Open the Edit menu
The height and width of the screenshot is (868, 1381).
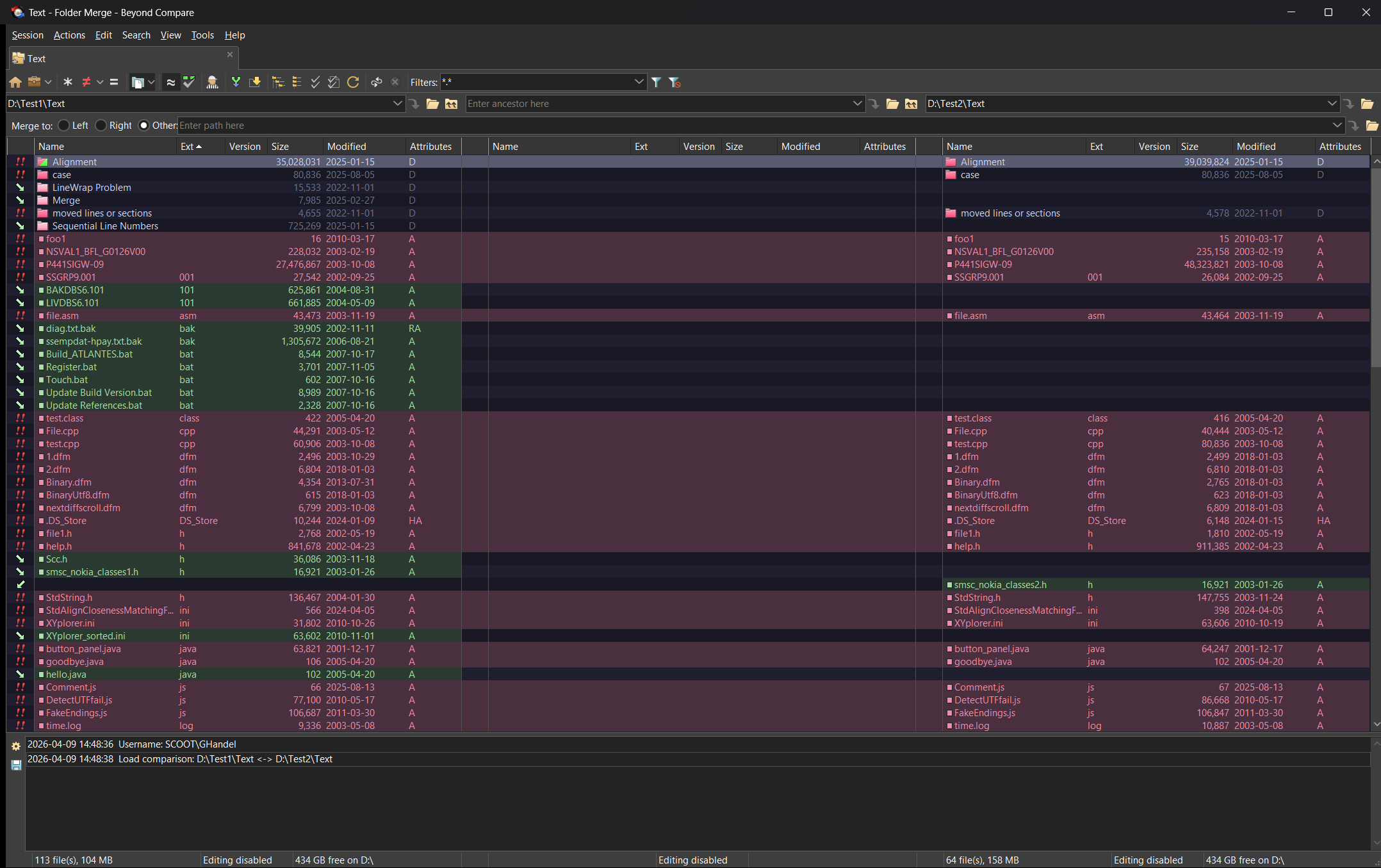pyautogui.click(x=103, y=35)
